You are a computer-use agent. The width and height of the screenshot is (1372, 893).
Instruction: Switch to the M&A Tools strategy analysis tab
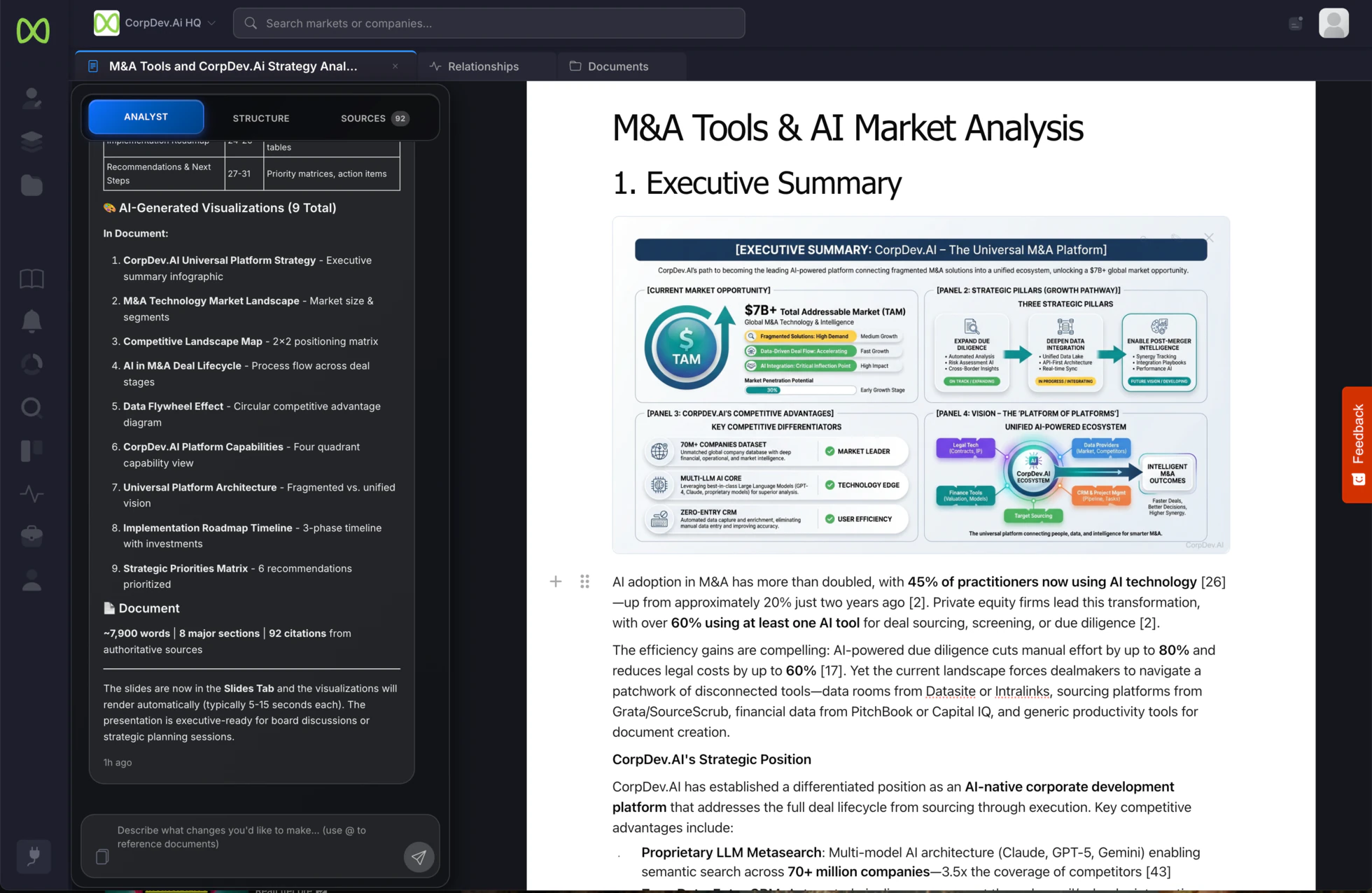[x=245, y=66]
